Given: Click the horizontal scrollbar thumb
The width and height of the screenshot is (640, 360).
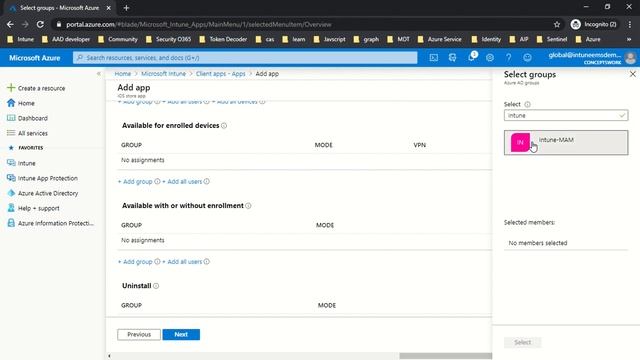Looking at the screenshot, I should pyautogui.click(x=446, y=356).
